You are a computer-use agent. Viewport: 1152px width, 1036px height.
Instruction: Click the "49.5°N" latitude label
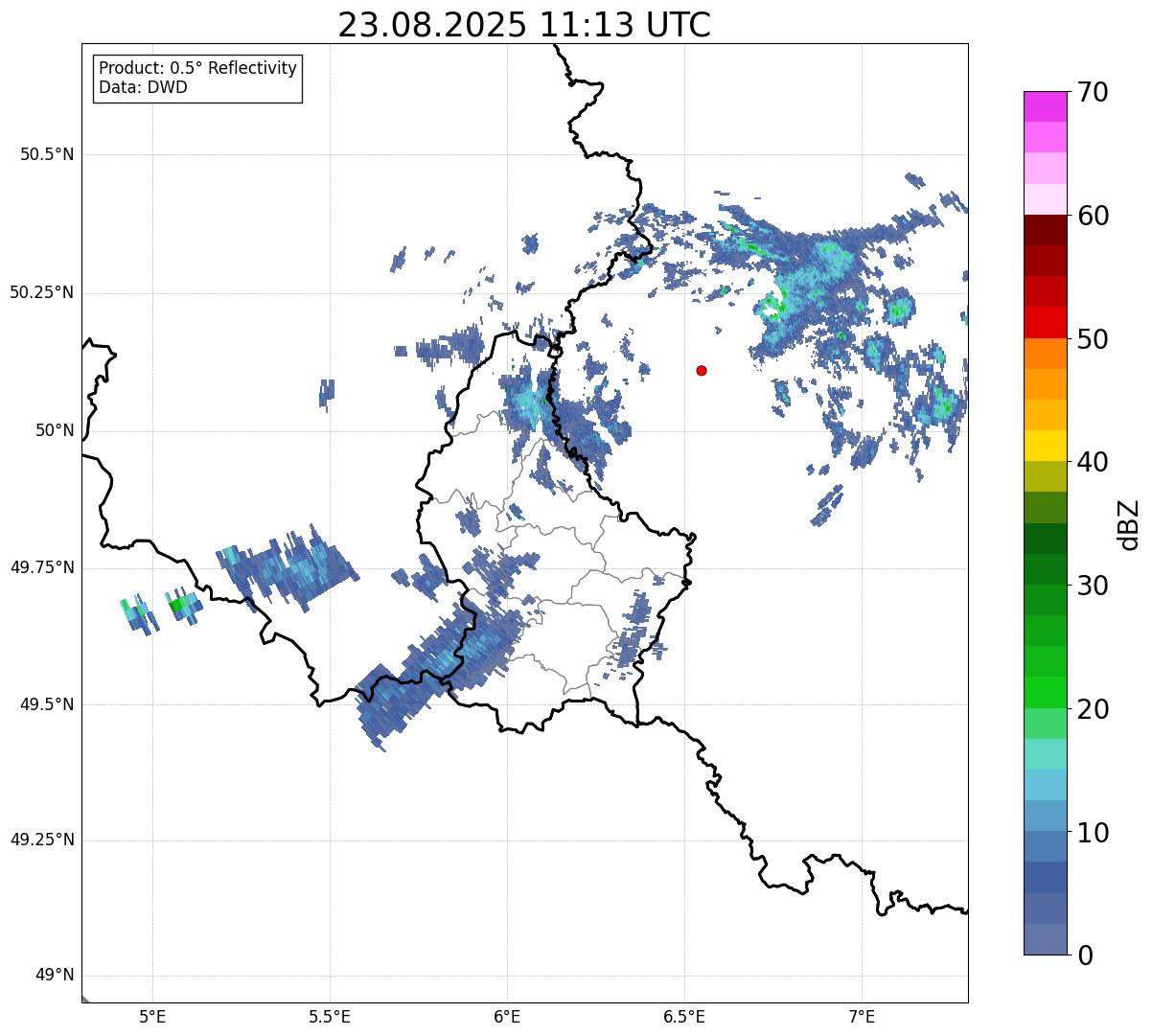point(47,704)
